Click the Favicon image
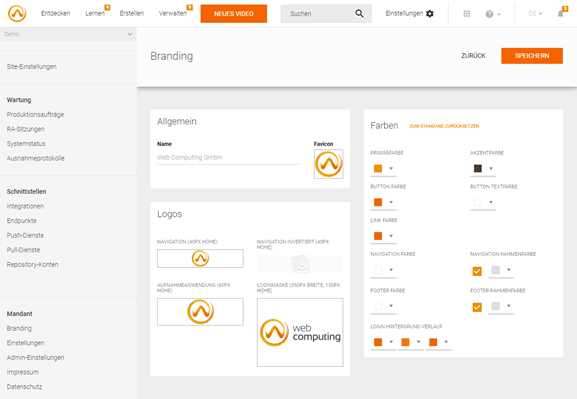The image size is (577, 399). 328,164
